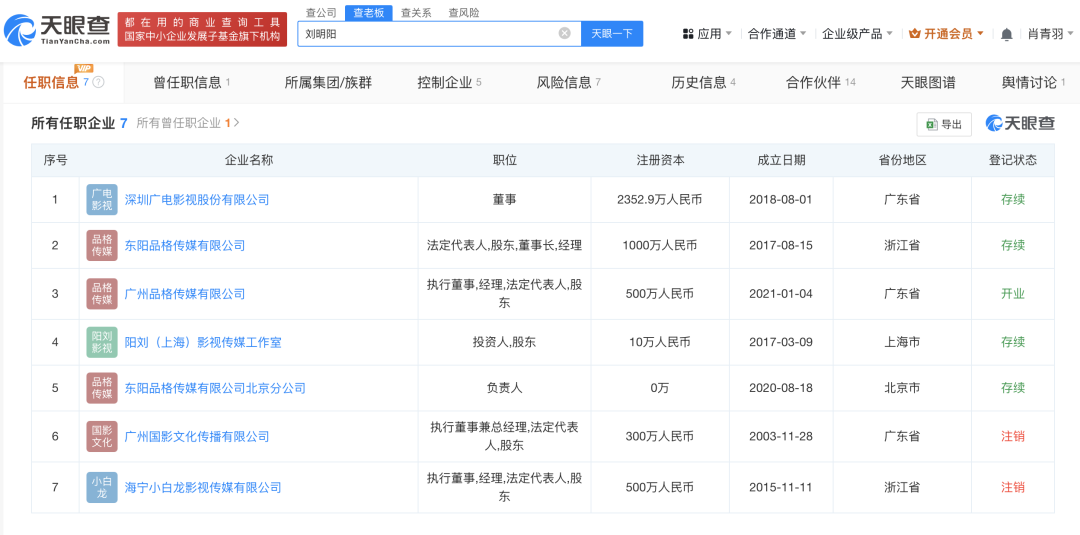1080x535 pixels.
Task: Click the 阳刘影视 logo badge
Action: [x=102, y=342]
